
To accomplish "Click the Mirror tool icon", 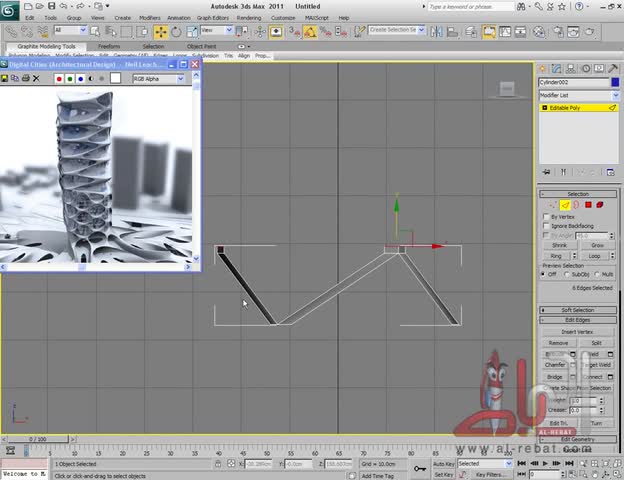I will point(436,32).
